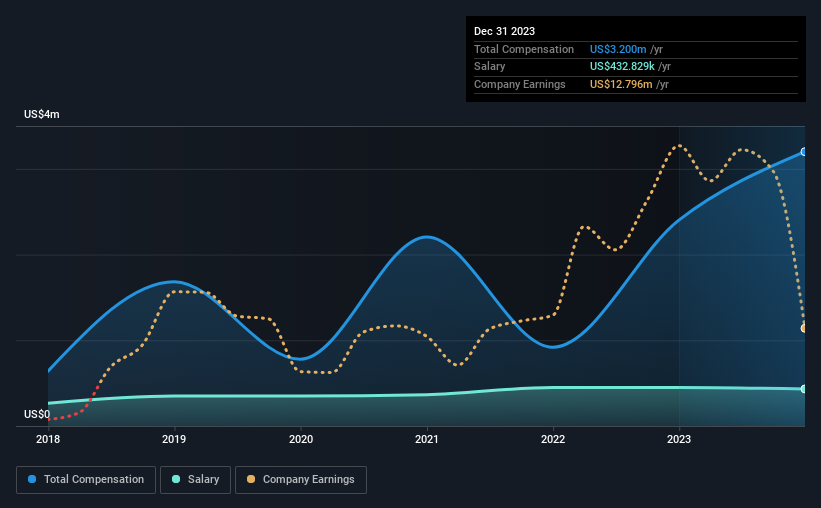
Task: Click the teal Salary legend dot
Action: 176,479
